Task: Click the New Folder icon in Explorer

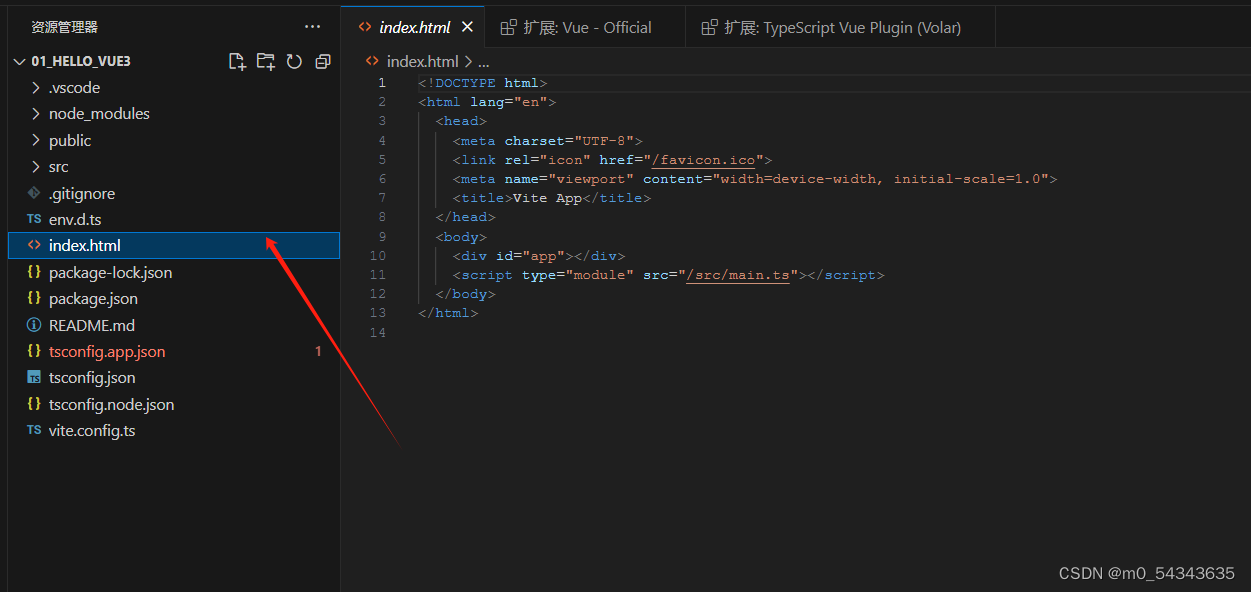Action: (x=266, y=60)
